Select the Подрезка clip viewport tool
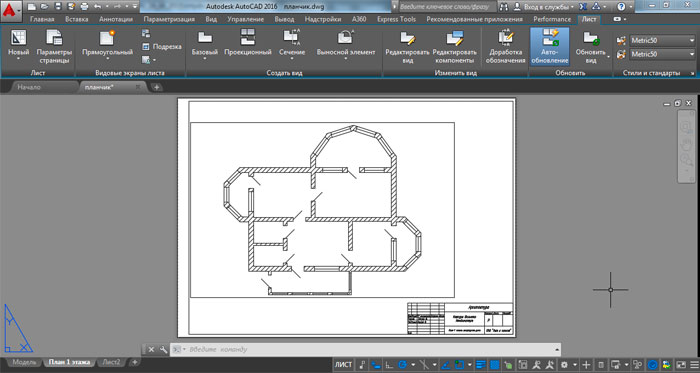The image size is (700, 373). tap(162, 46)
